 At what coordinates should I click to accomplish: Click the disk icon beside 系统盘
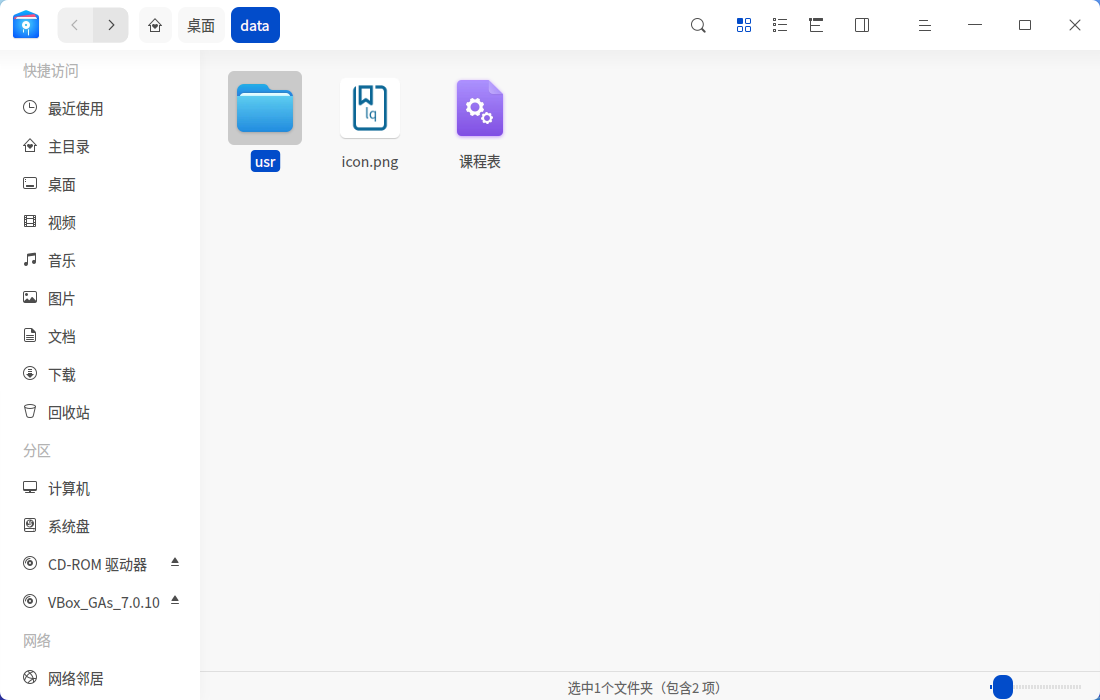(29, 525)
